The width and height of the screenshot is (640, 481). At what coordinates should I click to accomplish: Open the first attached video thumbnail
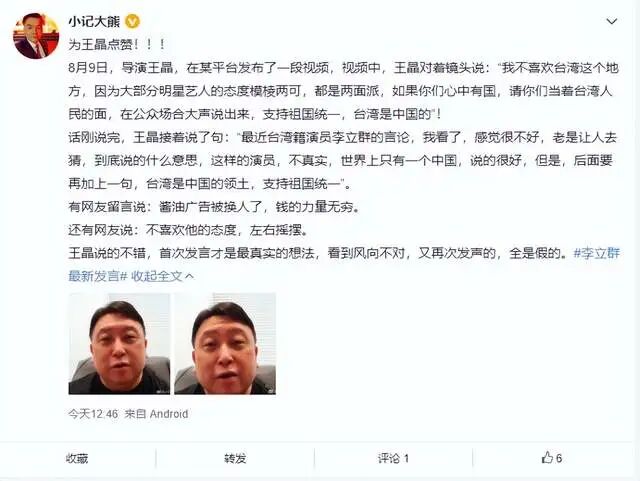[119, 343]
